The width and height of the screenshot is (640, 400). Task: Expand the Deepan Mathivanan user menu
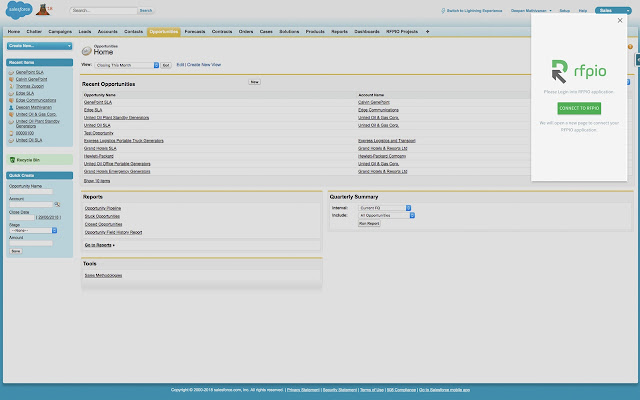tap(531, 11)
